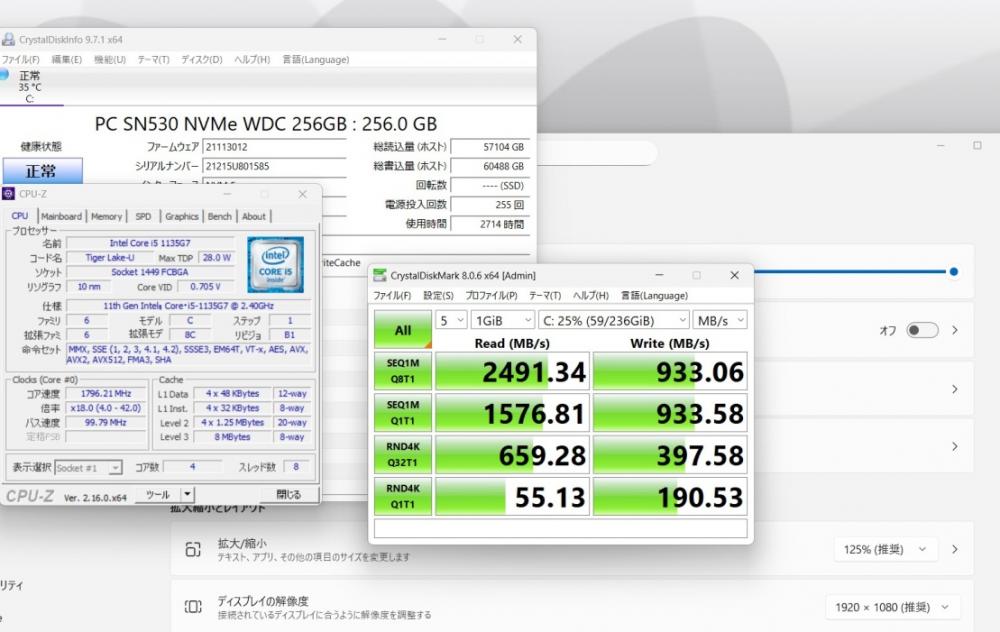The width and height of the screenshot is (1000, 632).
Task: Open ヘルプ(H) menu in CrystalDiskMark
Action: click(x=591, y=296)
